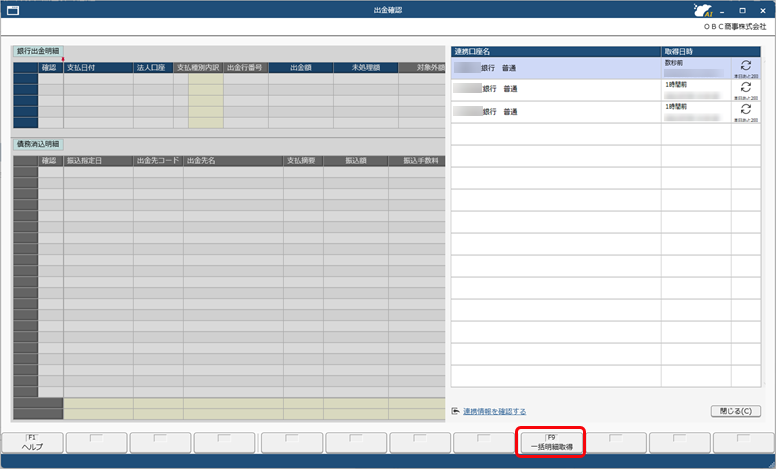Select the 債務消込明細 tab
The width and height of the screenshot is (776, 469).
[38, 144]
